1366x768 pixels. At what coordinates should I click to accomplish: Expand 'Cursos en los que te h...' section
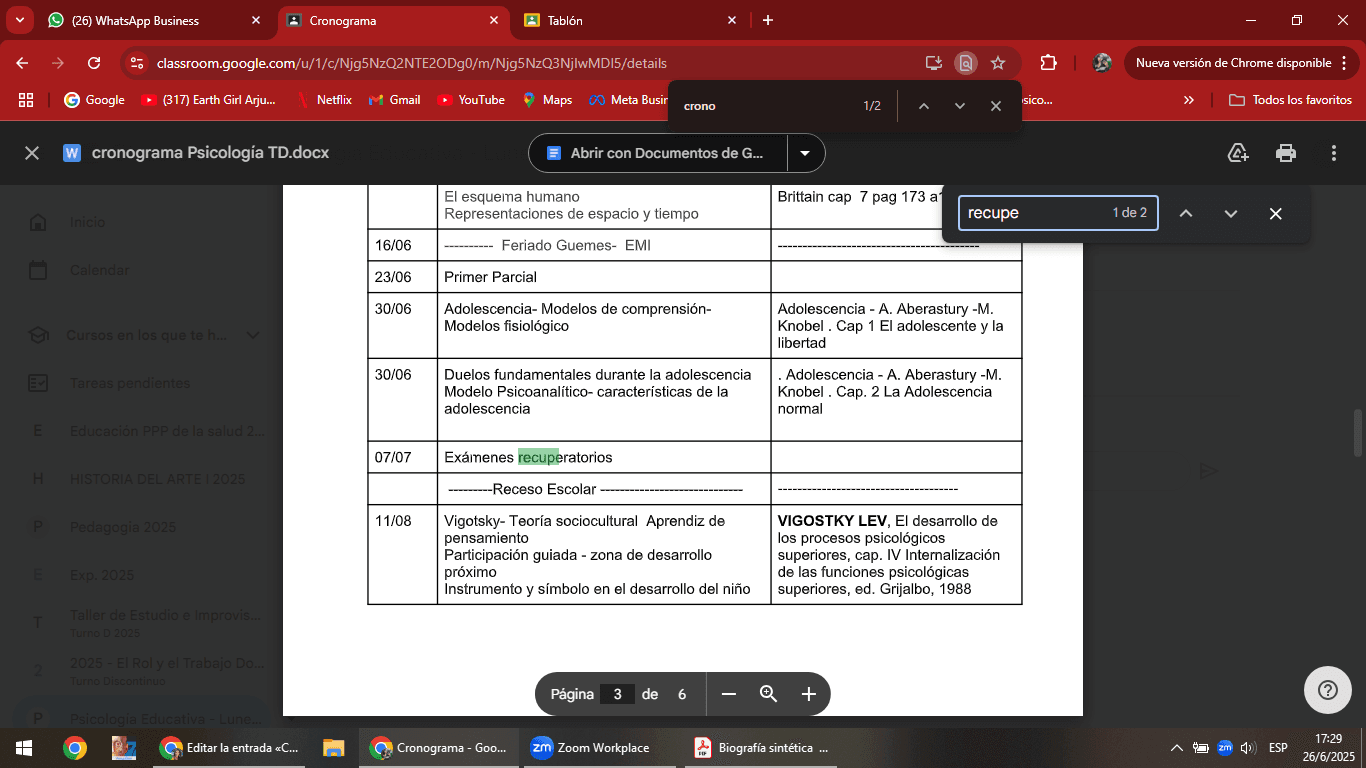pyautogui.click(x=253, y=335)
